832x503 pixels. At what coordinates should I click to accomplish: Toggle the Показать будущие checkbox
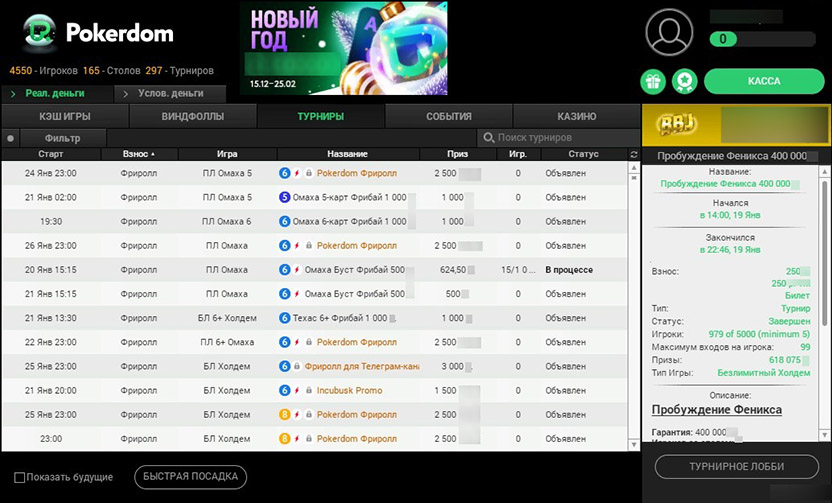click(20, 478)
